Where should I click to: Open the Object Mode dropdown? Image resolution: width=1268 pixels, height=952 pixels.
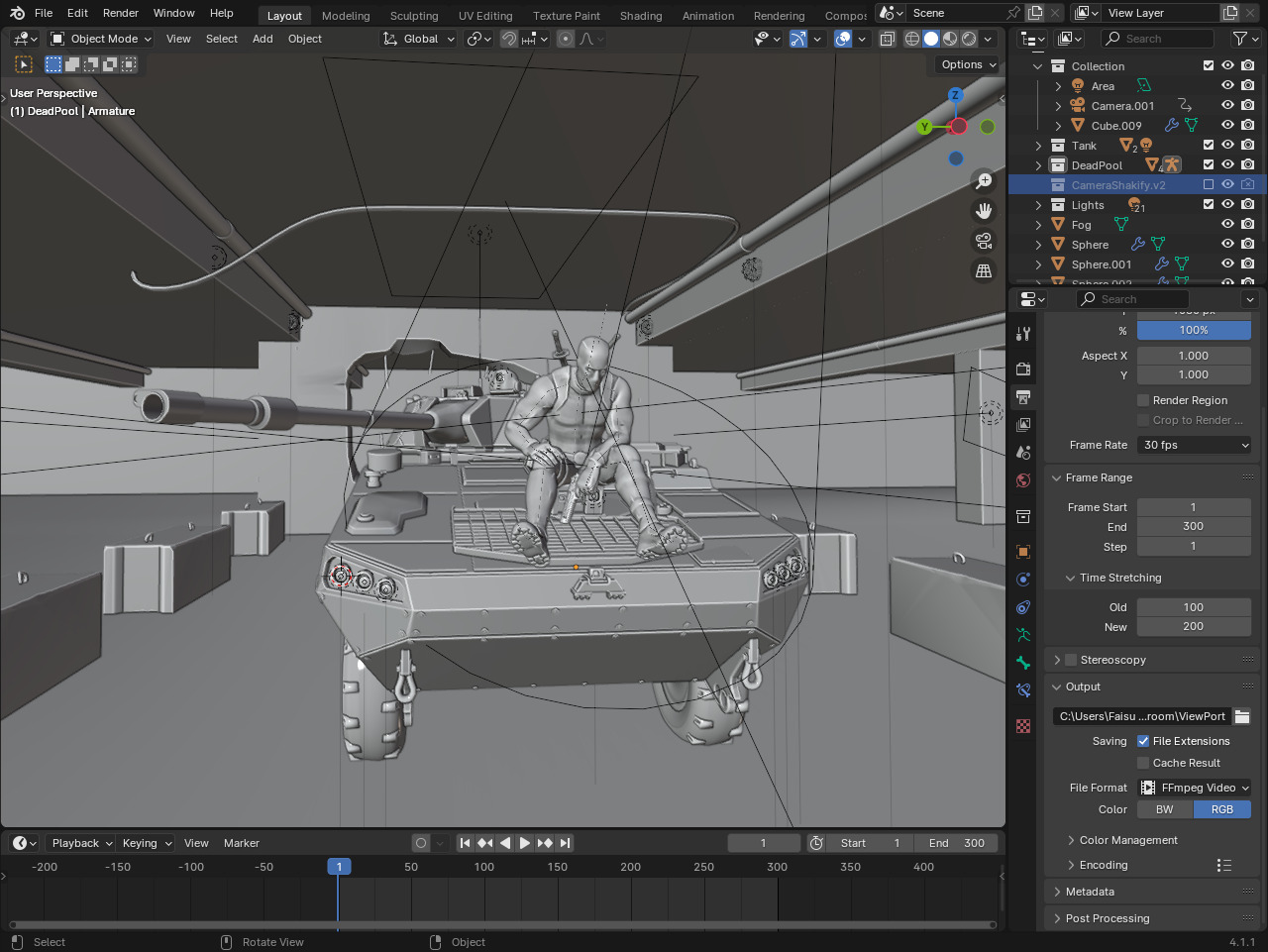pyautogui.click(x=100, y=39)
